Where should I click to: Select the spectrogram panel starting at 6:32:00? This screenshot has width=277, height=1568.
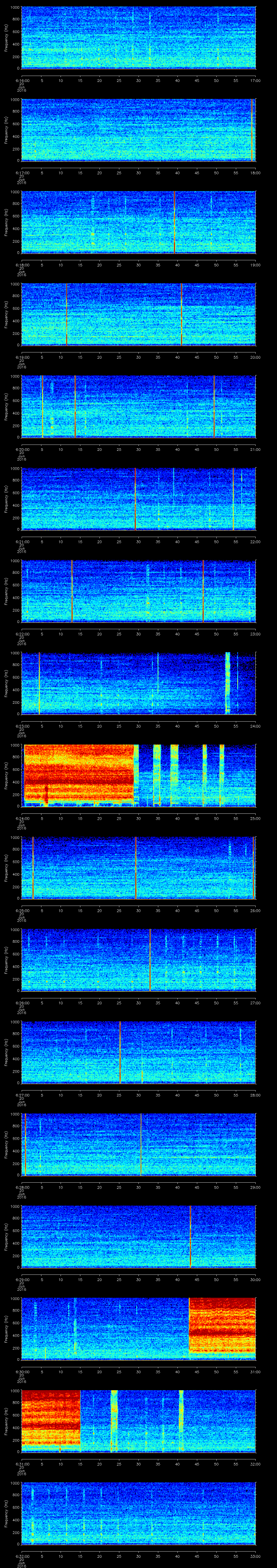(x=139, y=1513)
